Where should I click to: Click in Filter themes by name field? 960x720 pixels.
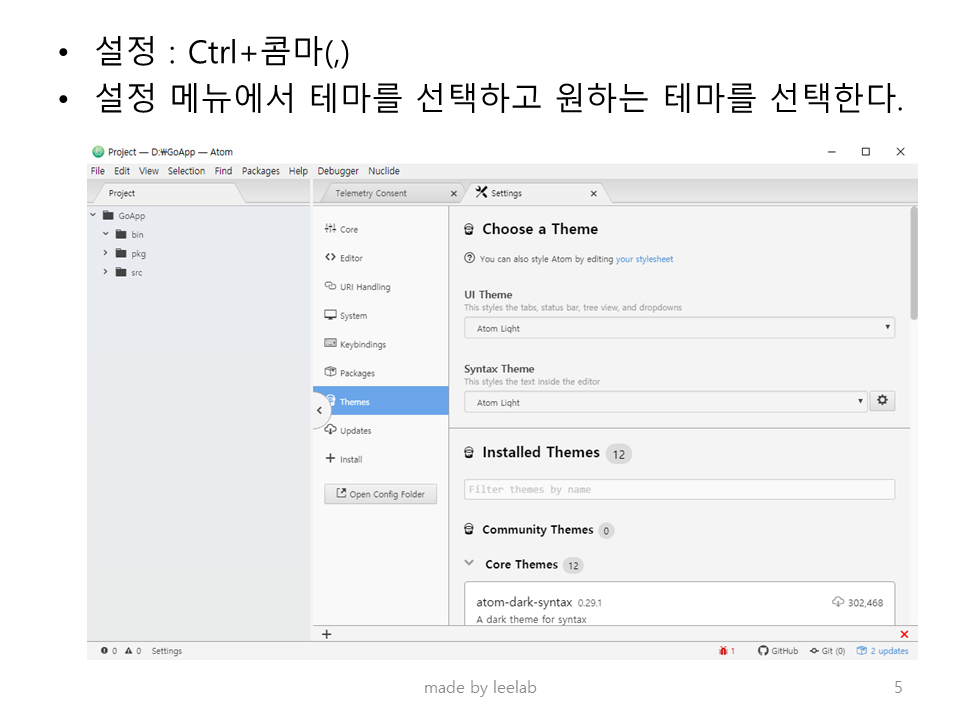(679, 489)
